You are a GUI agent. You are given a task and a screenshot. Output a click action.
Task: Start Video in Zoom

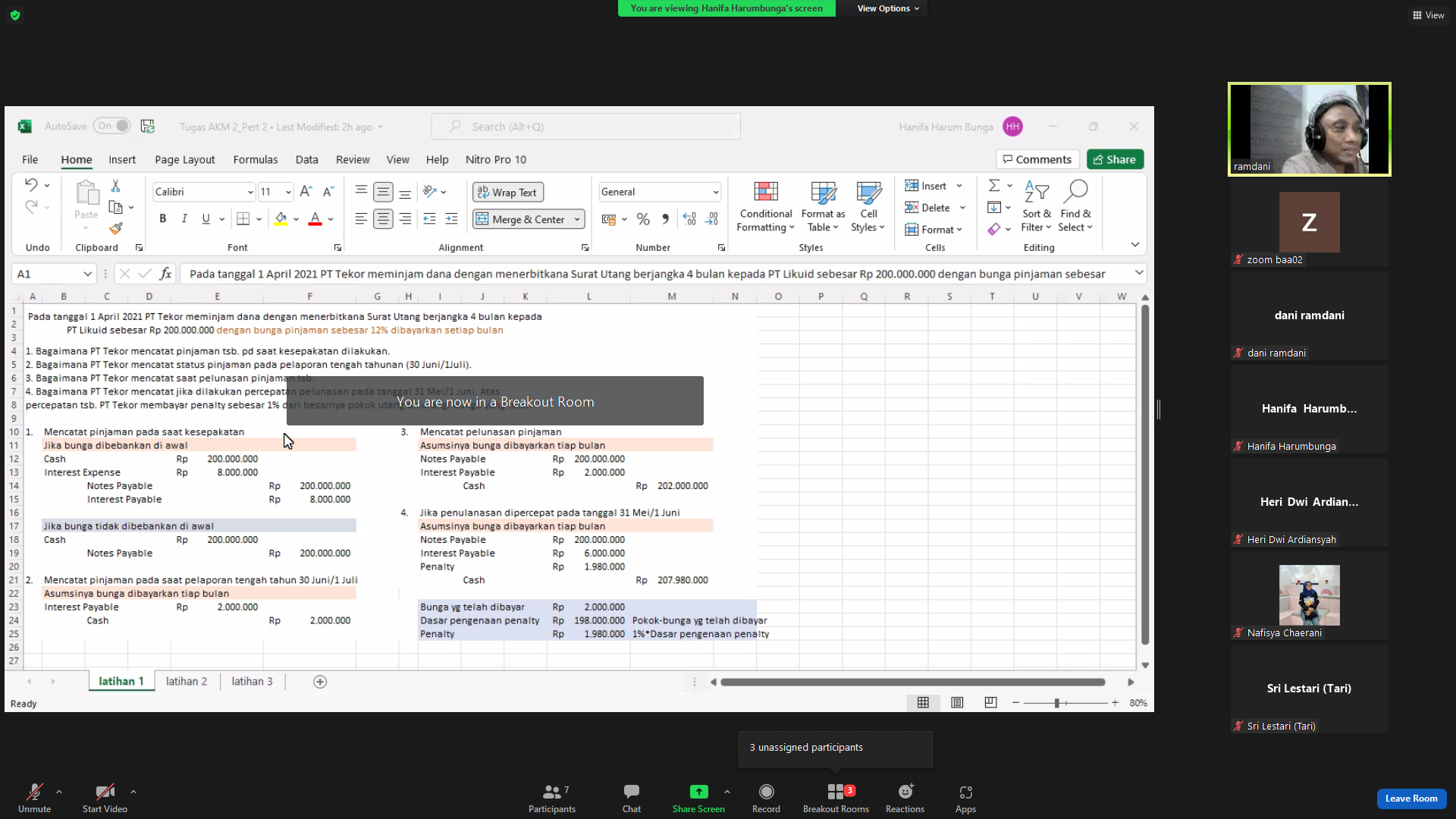pyautogui.click(x=105, y=798)
